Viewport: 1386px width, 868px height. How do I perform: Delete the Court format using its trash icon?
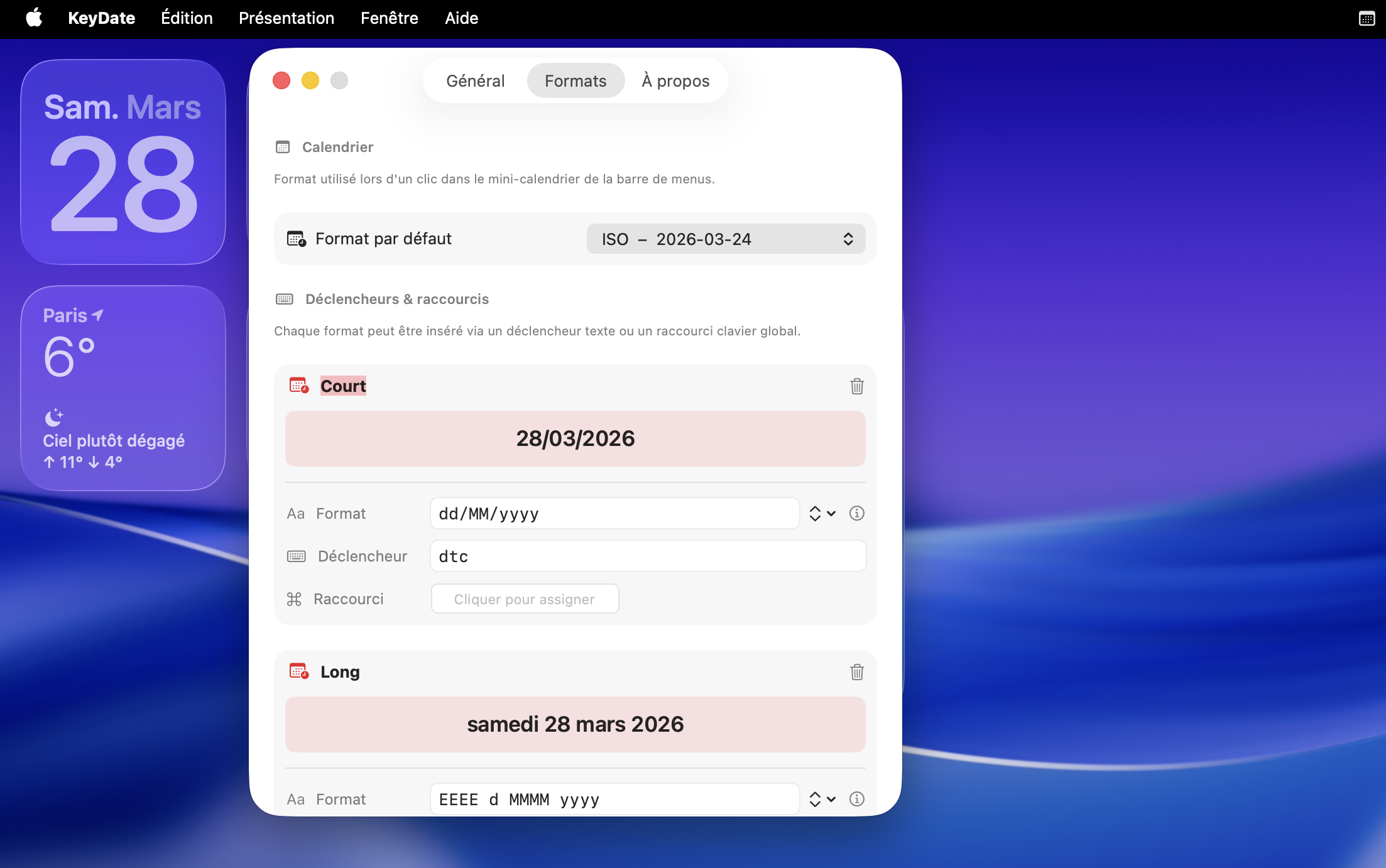point(857,386)
